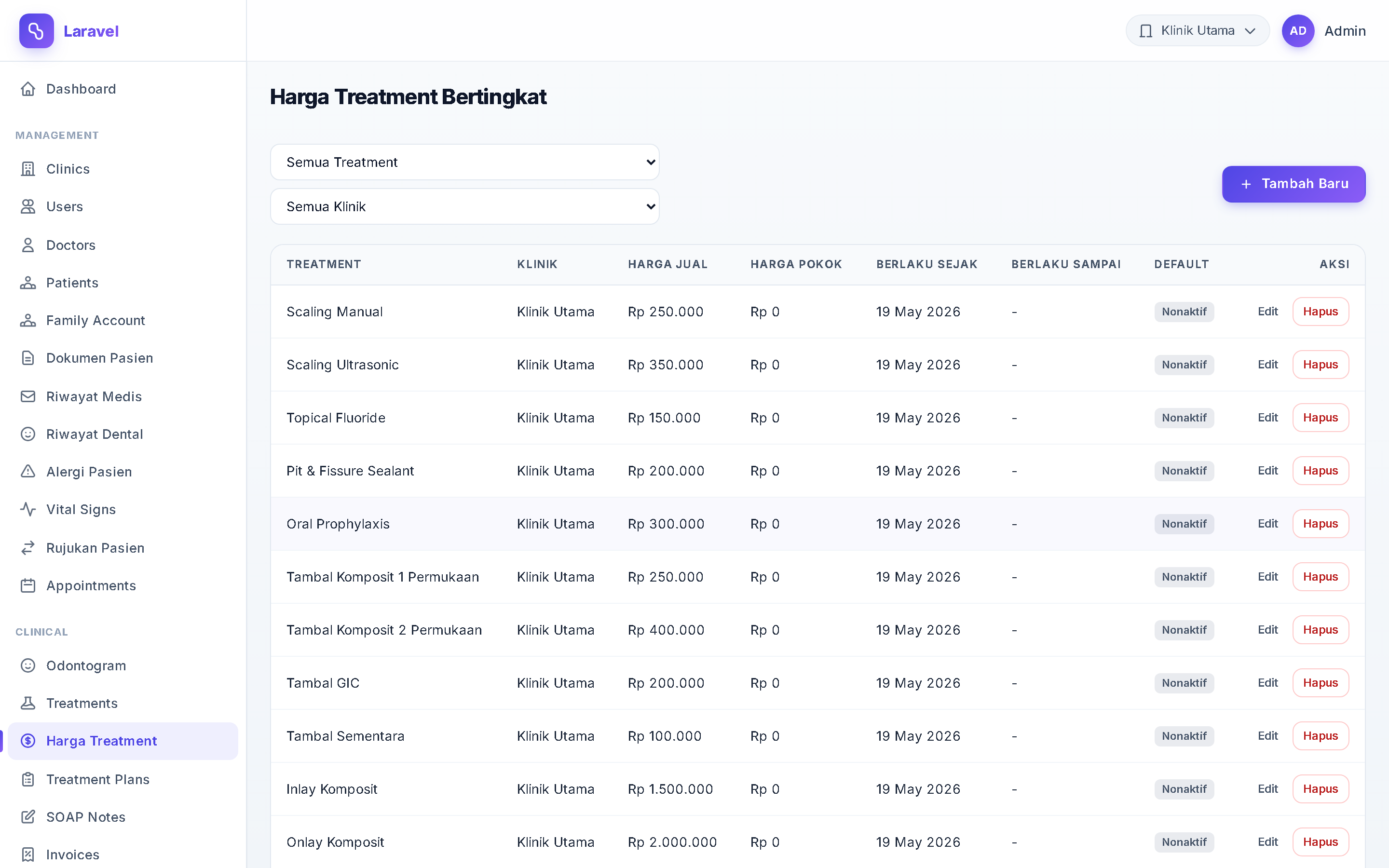Viewport: 1389px width, 868px height.
Task: Click Nonaktif badge in Oral Prophylaxis row
Action: 1184,524
